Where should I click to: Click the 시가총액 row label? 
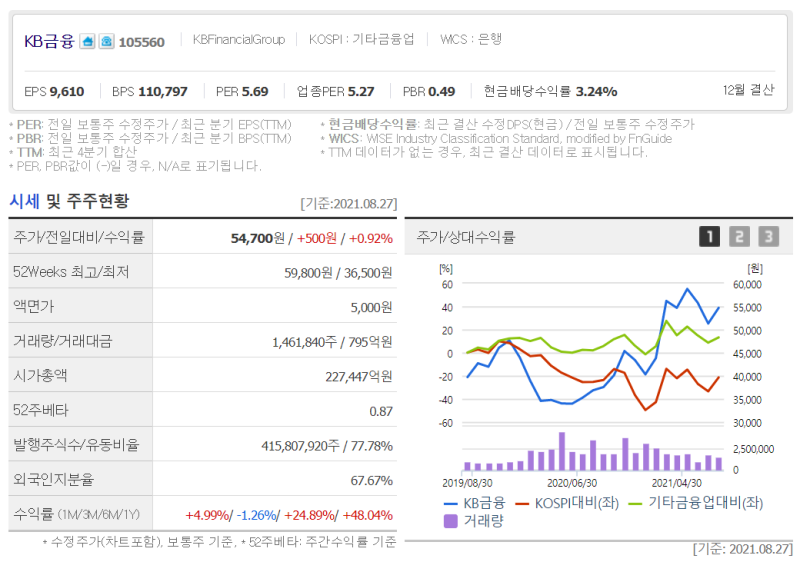pos(40,375)
